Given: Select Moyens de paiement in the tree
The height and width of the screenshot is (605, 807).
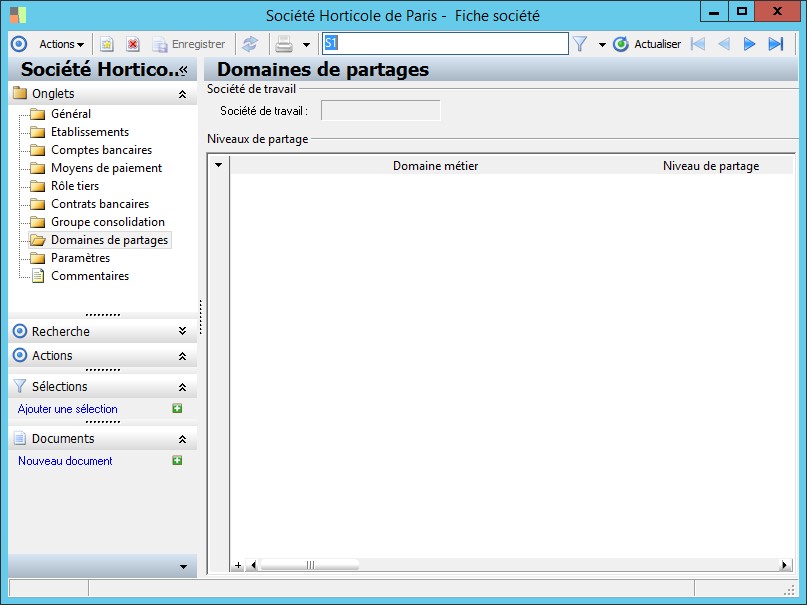Looking at the screenshot, I should point(107,168).
